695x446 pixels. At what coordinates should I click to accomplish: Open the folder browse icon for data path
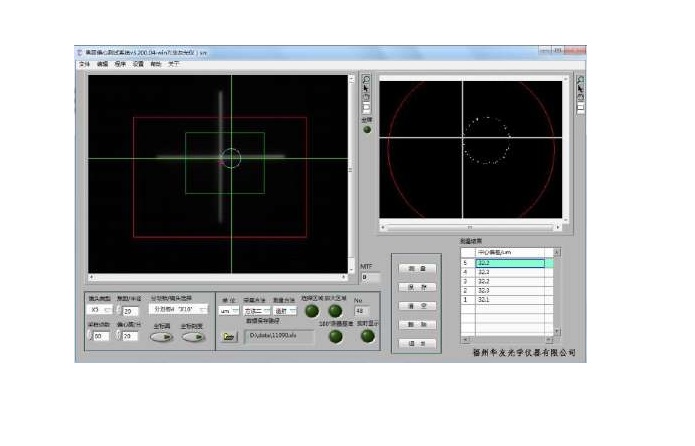(x=229, y=338)
